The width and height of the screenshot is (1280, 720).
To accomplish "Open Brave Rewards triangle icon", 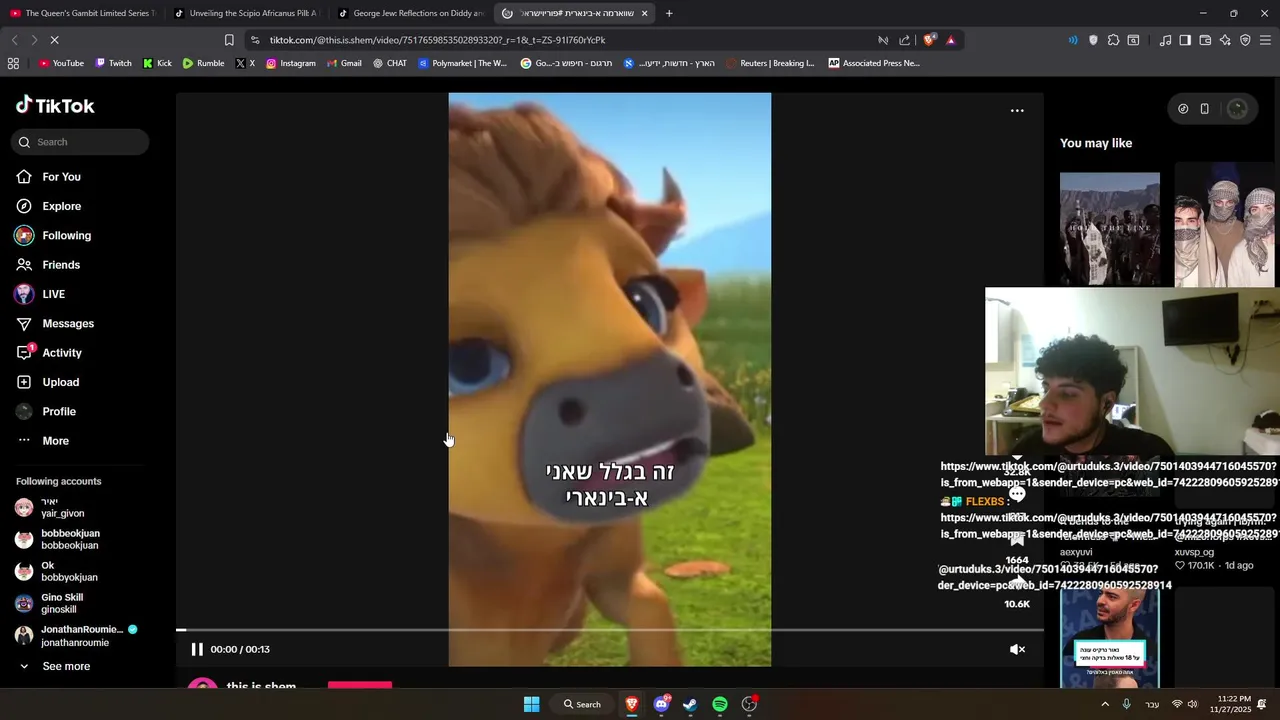I will 950,40.
